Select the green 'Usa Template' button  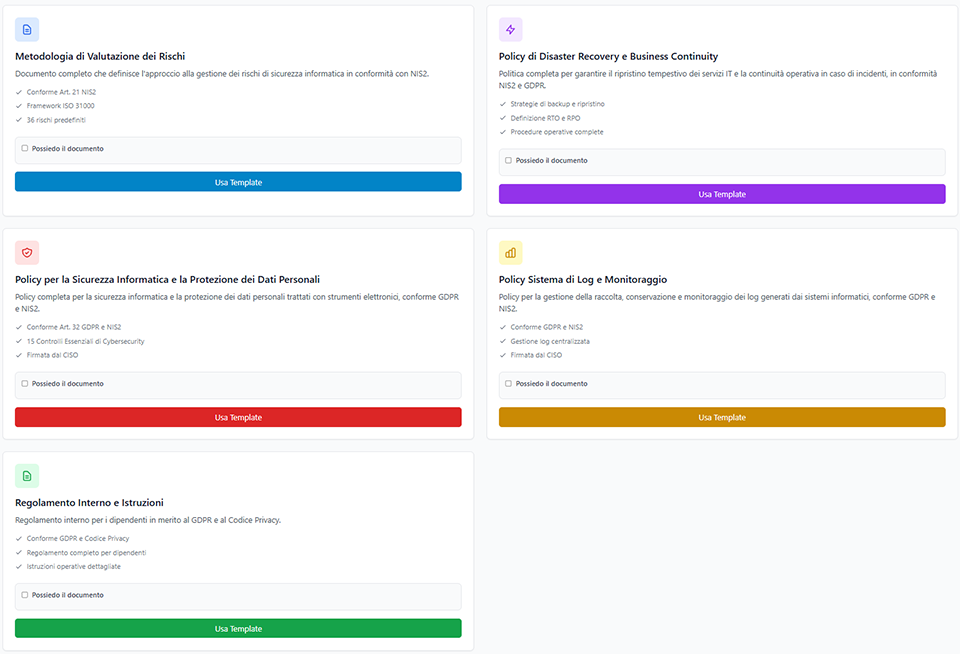click(238, 628)
